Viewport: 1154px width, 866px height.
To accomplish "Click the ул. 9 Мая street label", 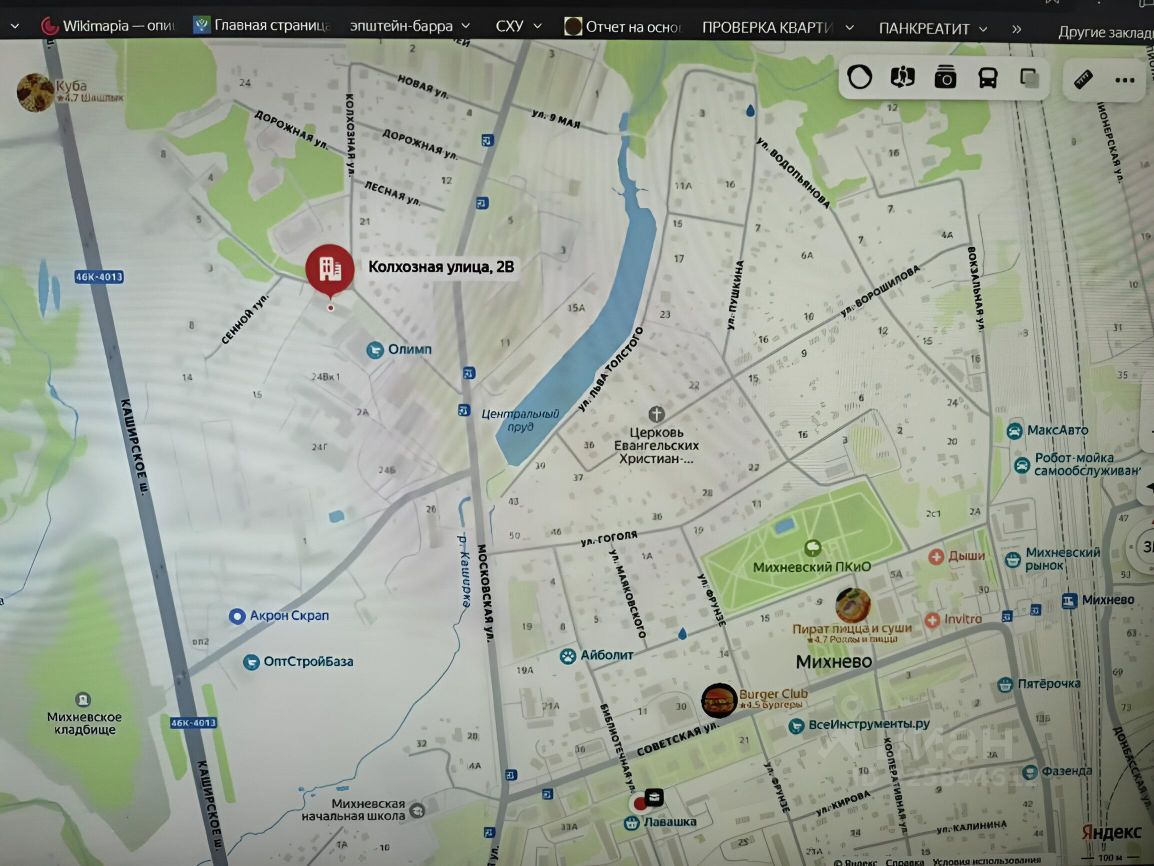I will tap(556, 118).
